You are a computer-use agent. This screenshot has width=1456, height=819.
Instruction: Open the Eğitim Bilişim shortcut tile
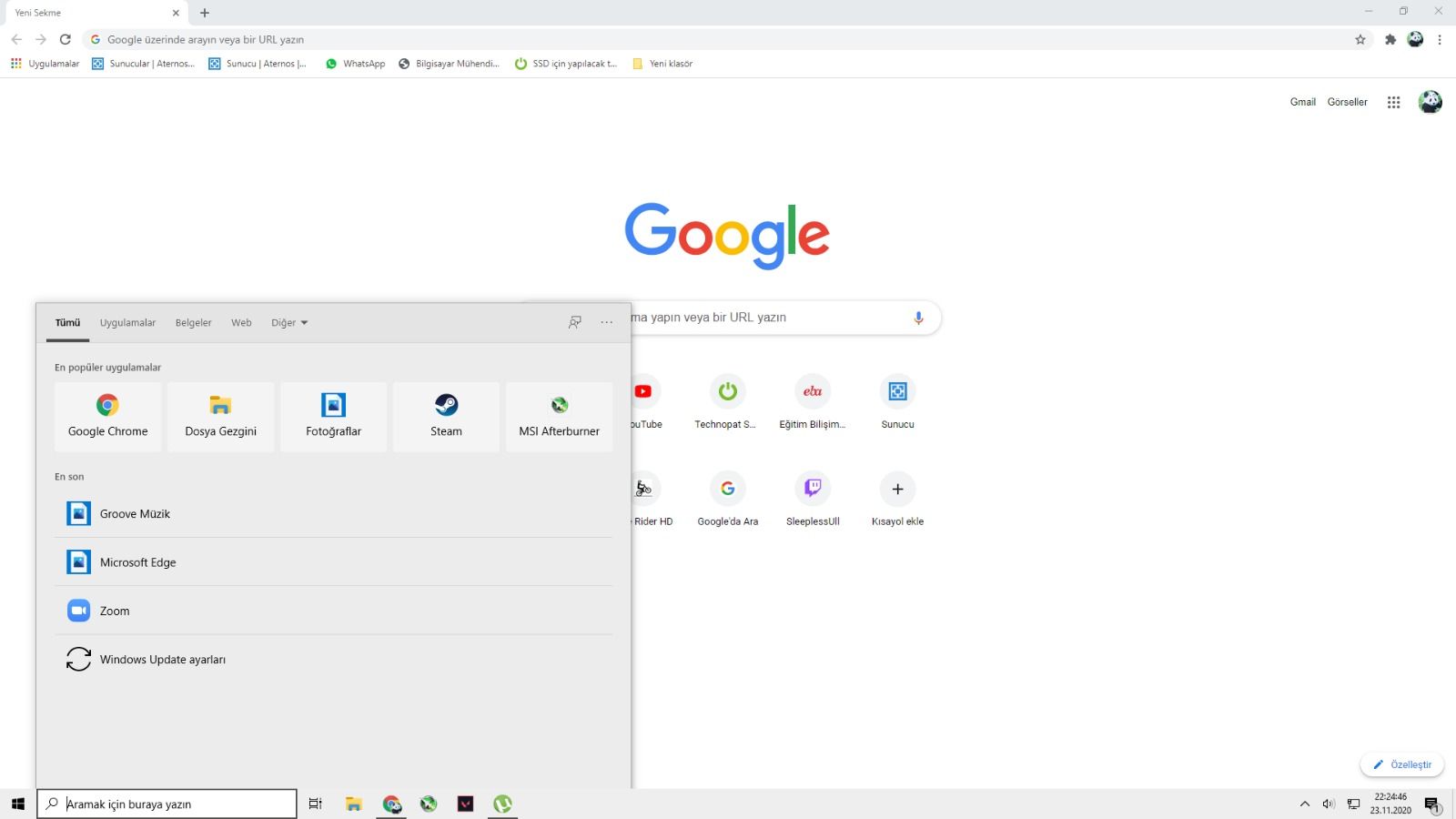813,401
